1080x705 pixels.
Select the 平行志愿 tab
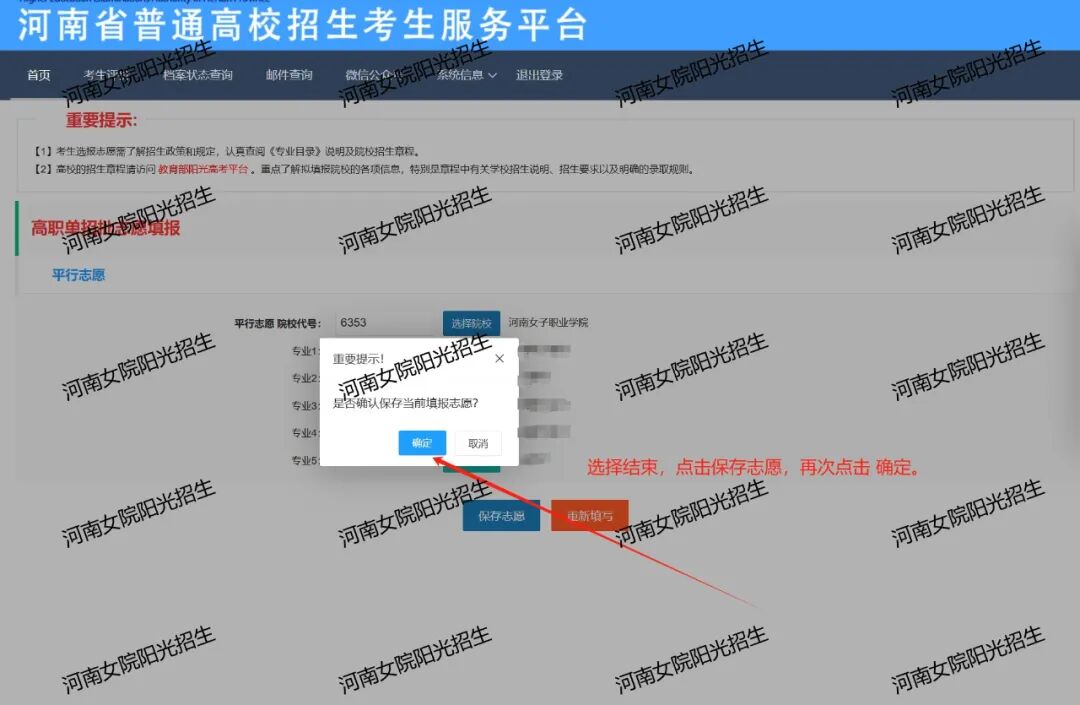coord(79,275)
